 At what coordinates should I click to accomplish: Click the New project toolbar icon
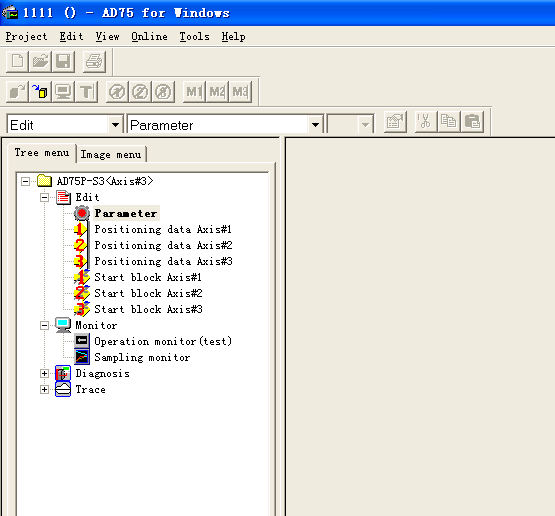(x=18, y=61)
